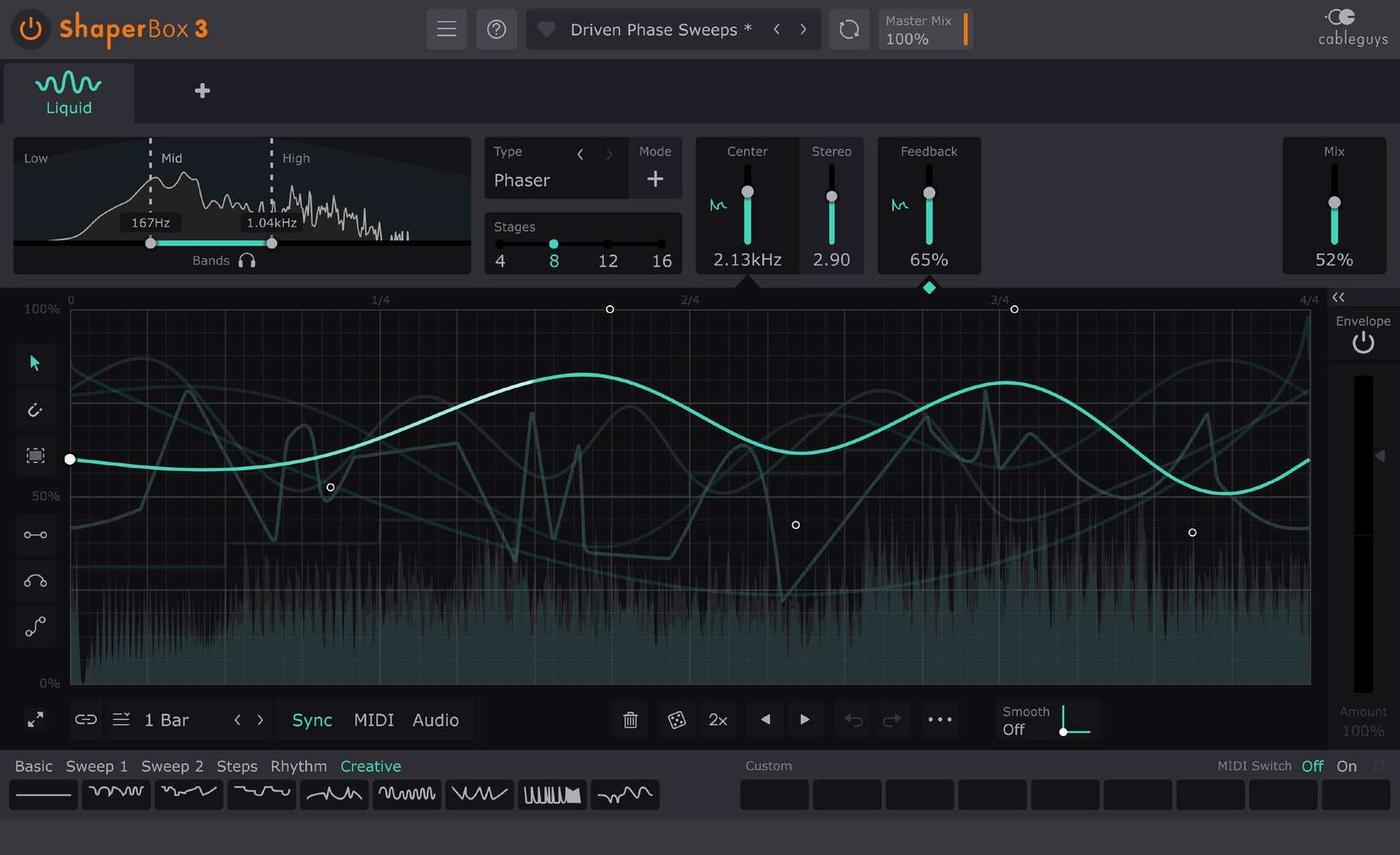Audition bands with the headphones icon

[247, 260]
